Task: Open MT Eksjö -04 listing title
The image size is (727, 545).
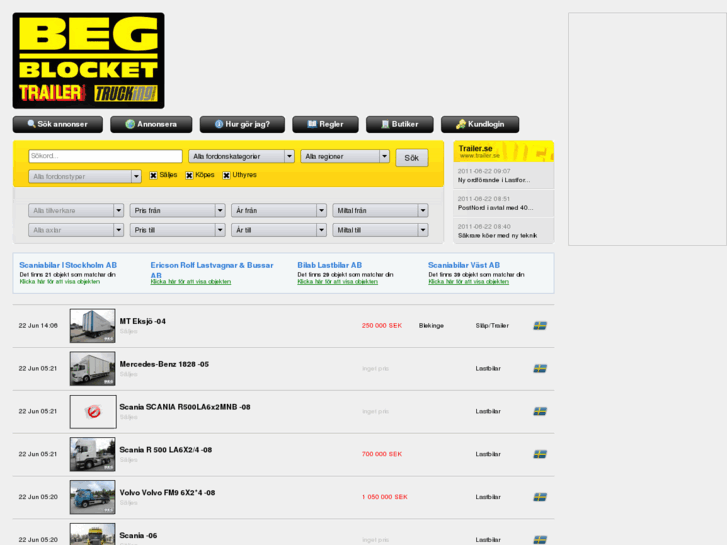Action: tap(143, 321)
